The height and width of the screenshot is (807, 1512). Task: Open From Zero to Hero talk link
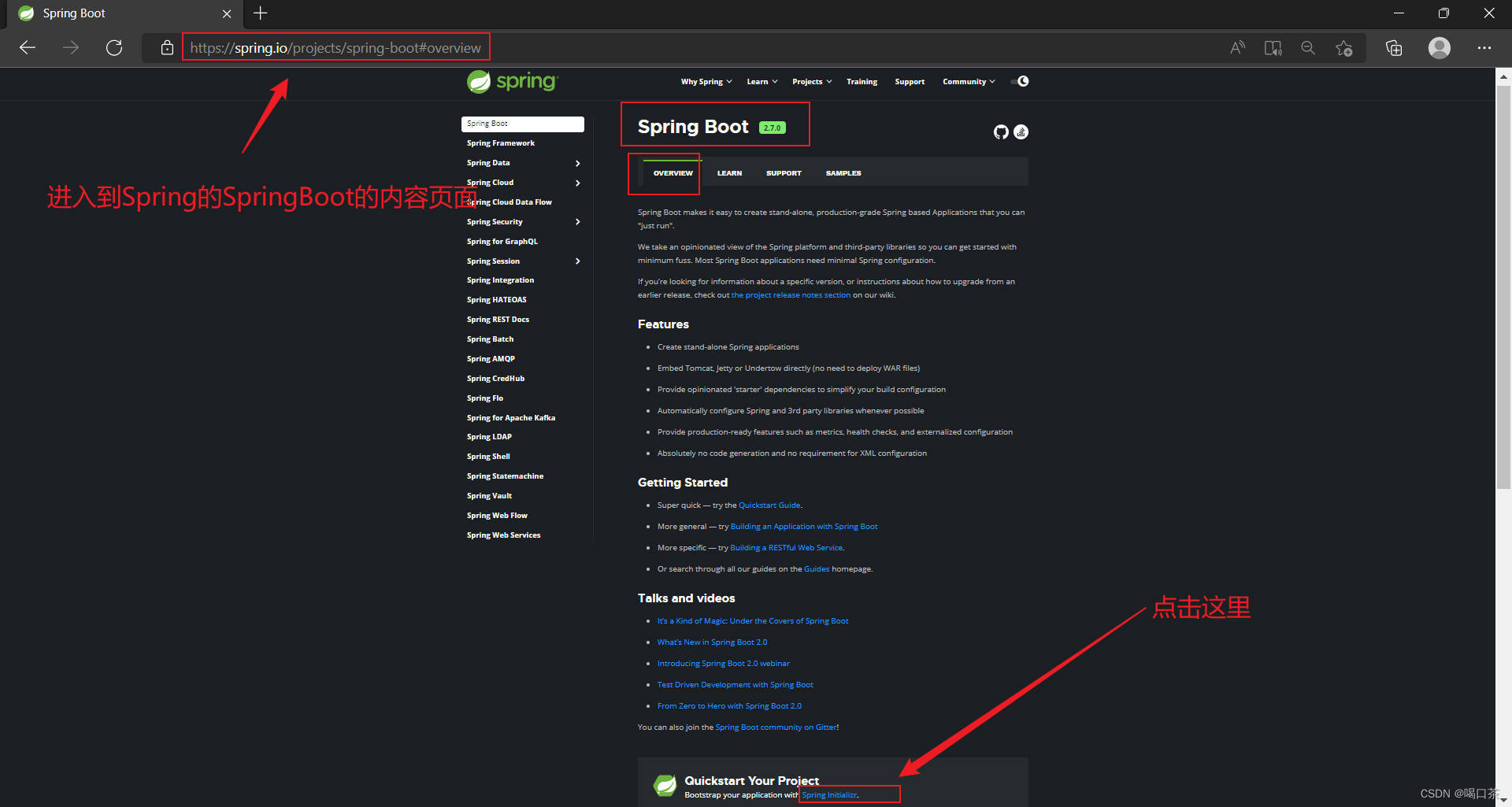tap(729, 706)
